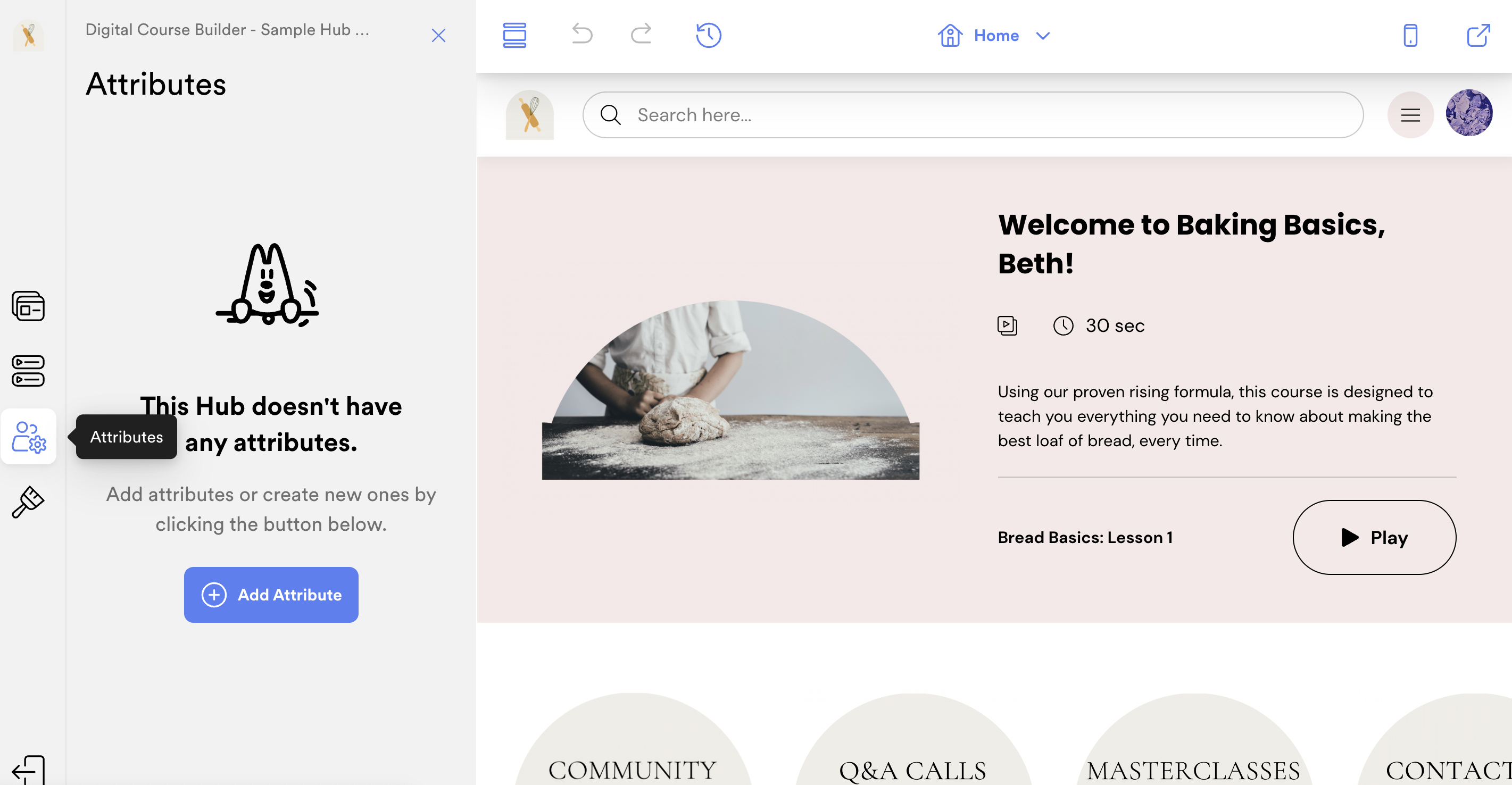This screenshot has width=1512, height=785.
Task: Click the magnifying glass search icon
Action: 610,114
